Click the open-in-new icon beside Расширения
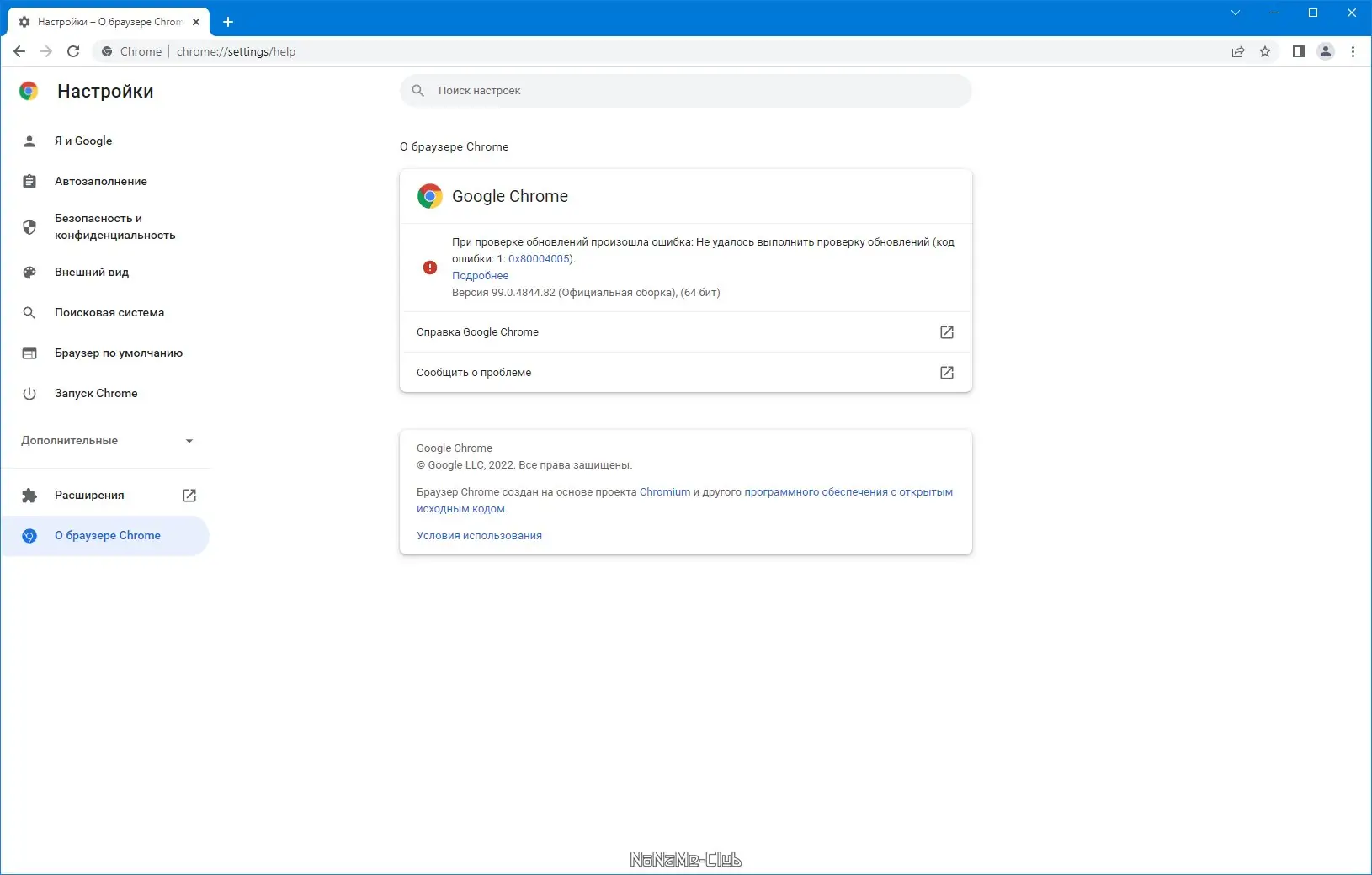Viewport: 1372px width, 875px height. [x=189, y=496]
